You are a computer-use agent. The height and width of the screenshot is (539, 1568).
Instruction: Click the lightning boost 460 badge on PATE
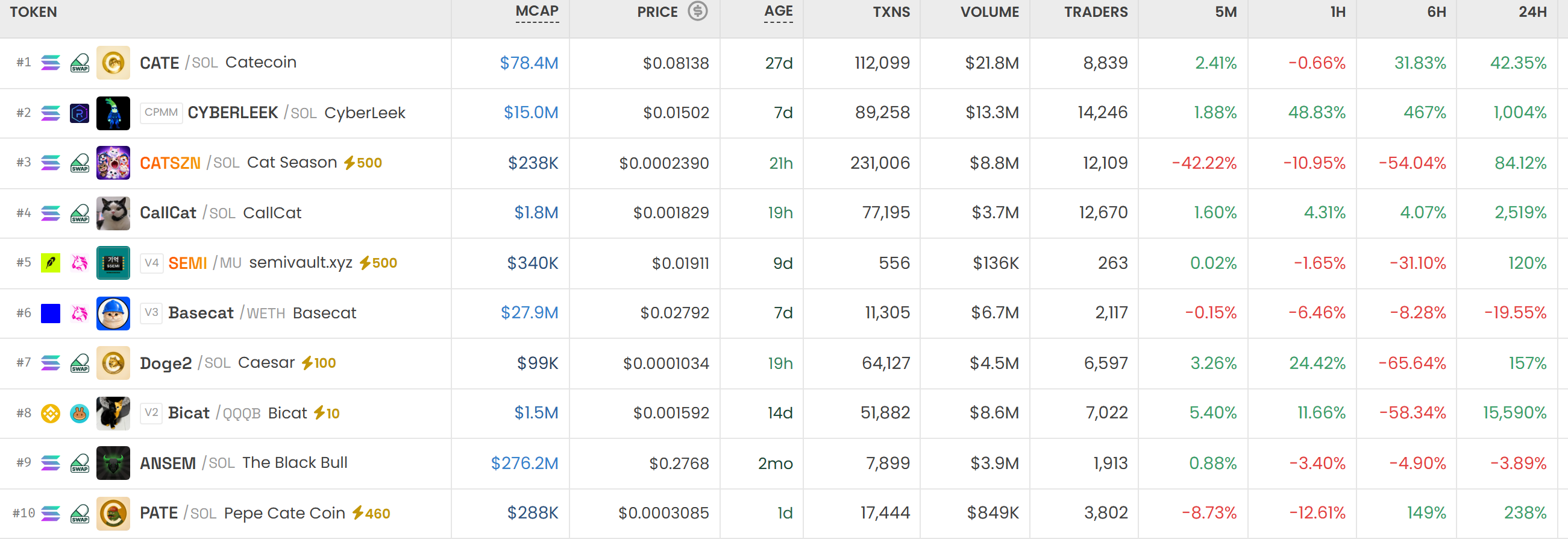tap(371, 514)
